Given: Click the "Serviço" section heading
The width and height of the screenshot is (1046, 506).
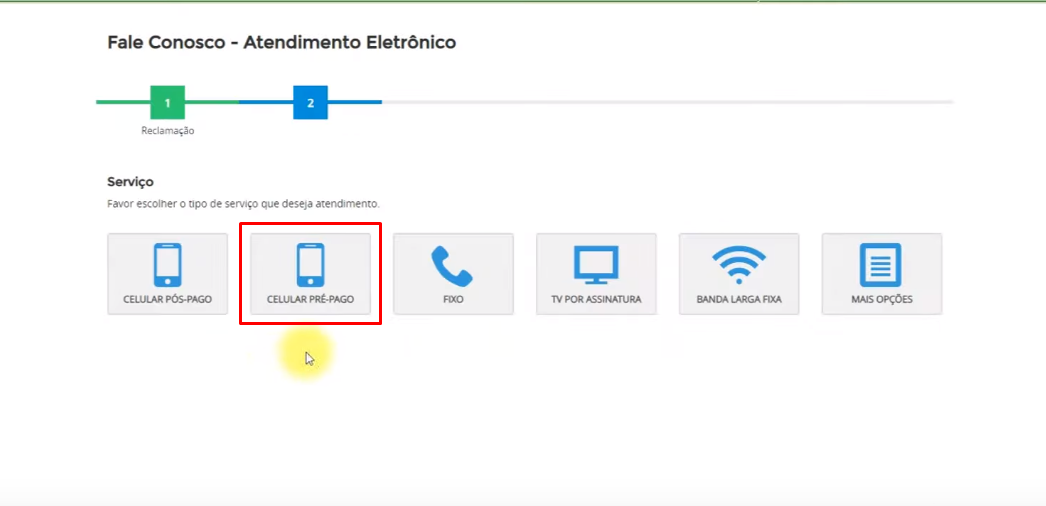Looking at the screenshot, I should coord(130,182).
